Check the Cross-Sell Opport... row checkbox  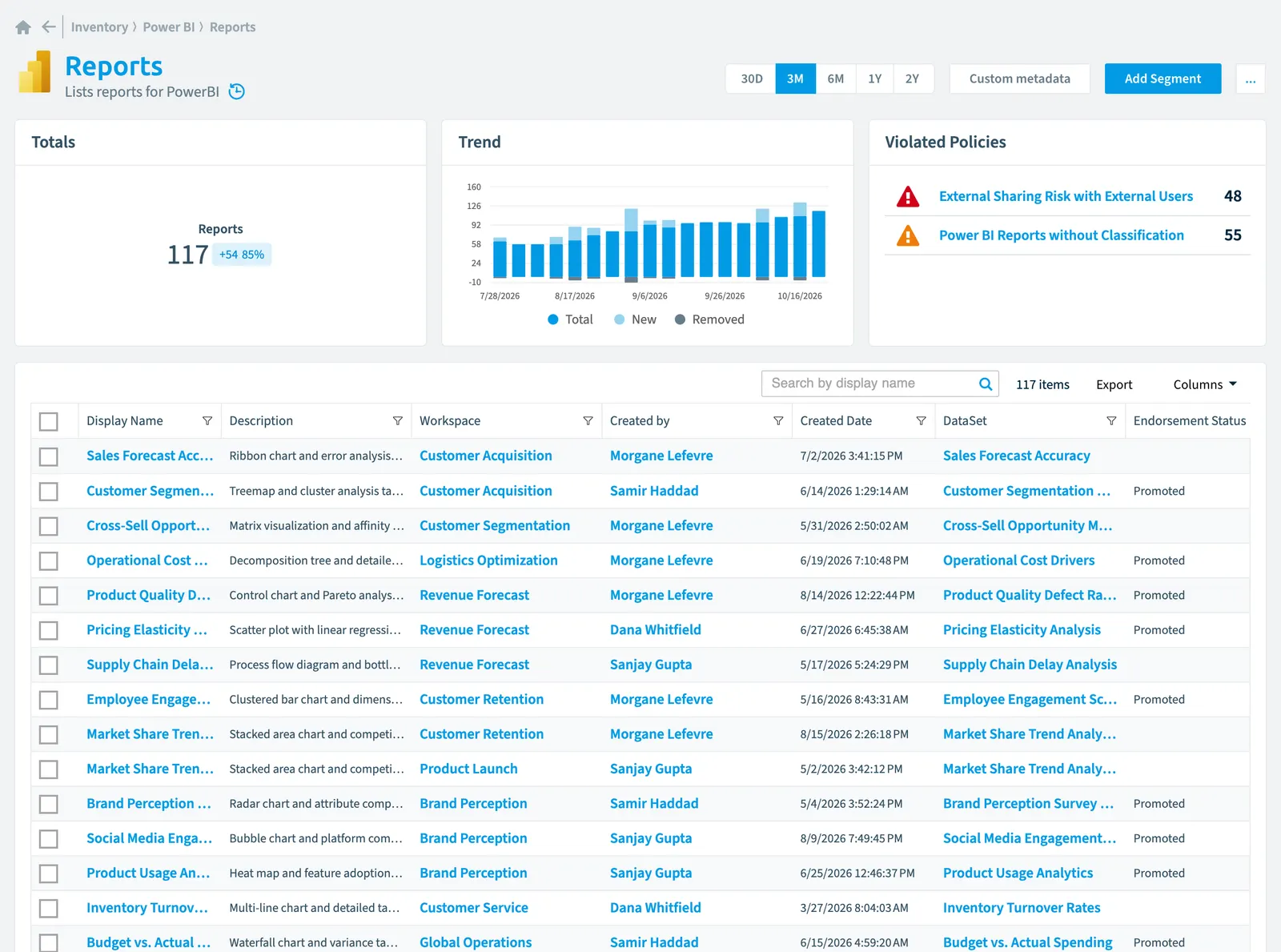49,526
